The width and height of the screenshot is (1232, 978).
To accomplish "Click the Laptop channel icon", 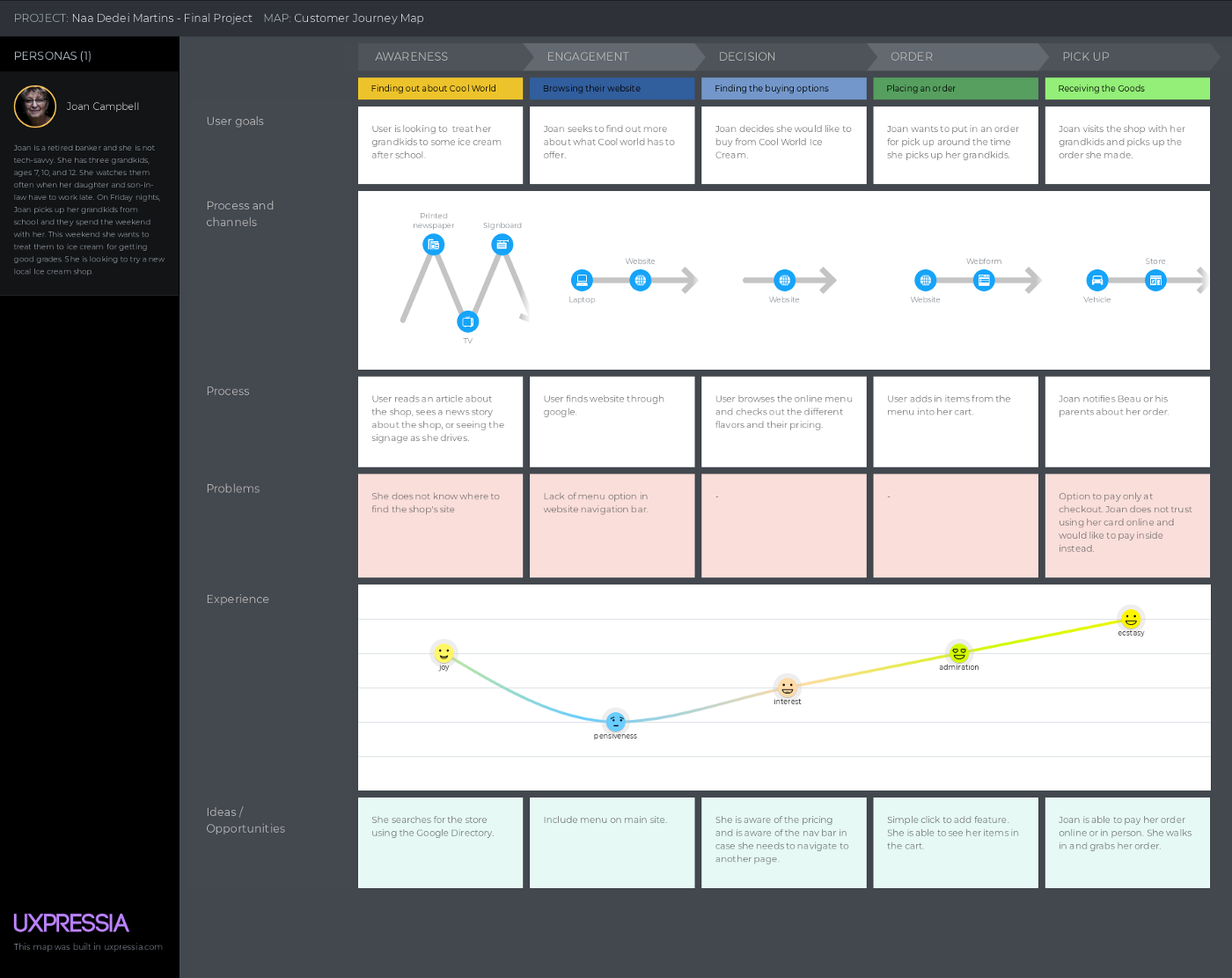I will coord(582,281).
